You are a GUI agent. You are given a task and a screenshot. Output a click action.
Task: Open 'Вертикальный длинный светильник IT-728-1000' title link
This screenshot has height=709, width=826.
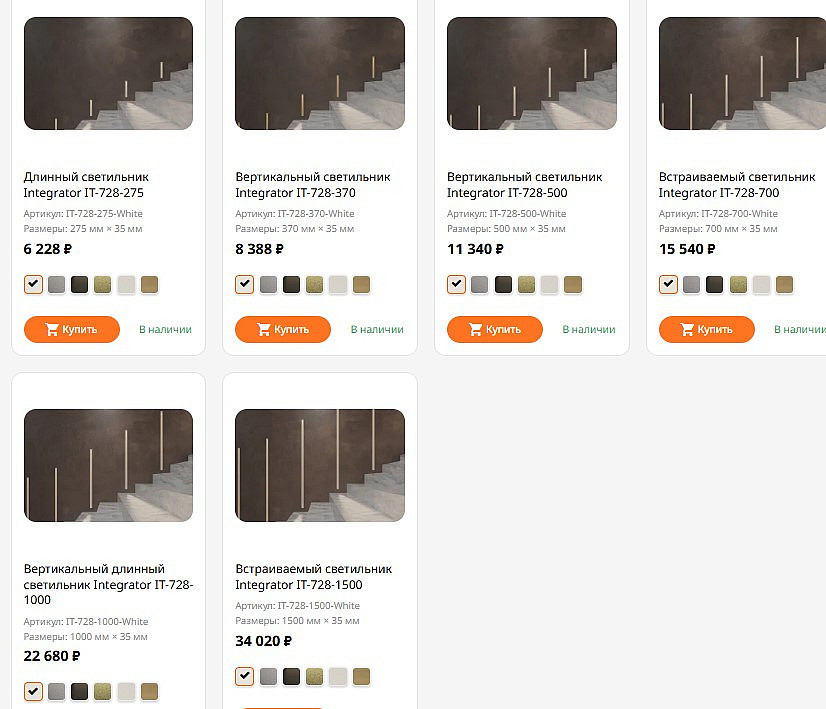(x=108, y=584)
